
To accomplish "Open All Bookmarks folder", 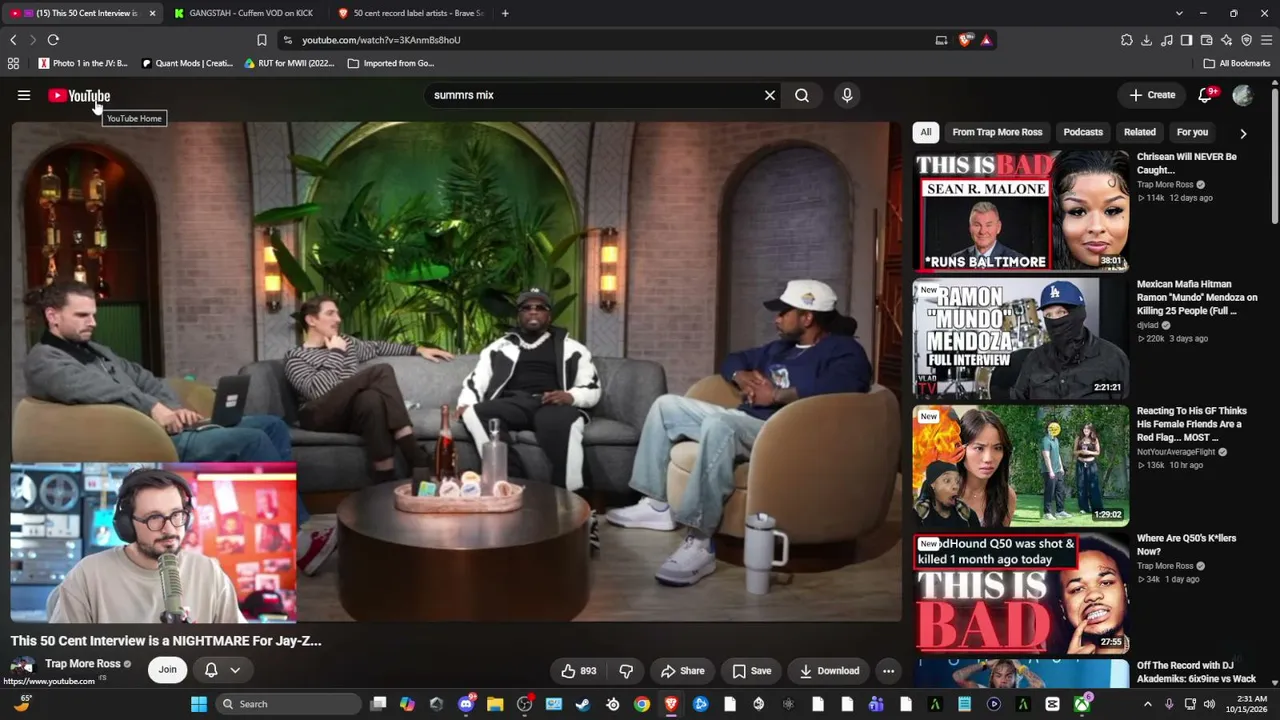I will tap(1237, 63).
